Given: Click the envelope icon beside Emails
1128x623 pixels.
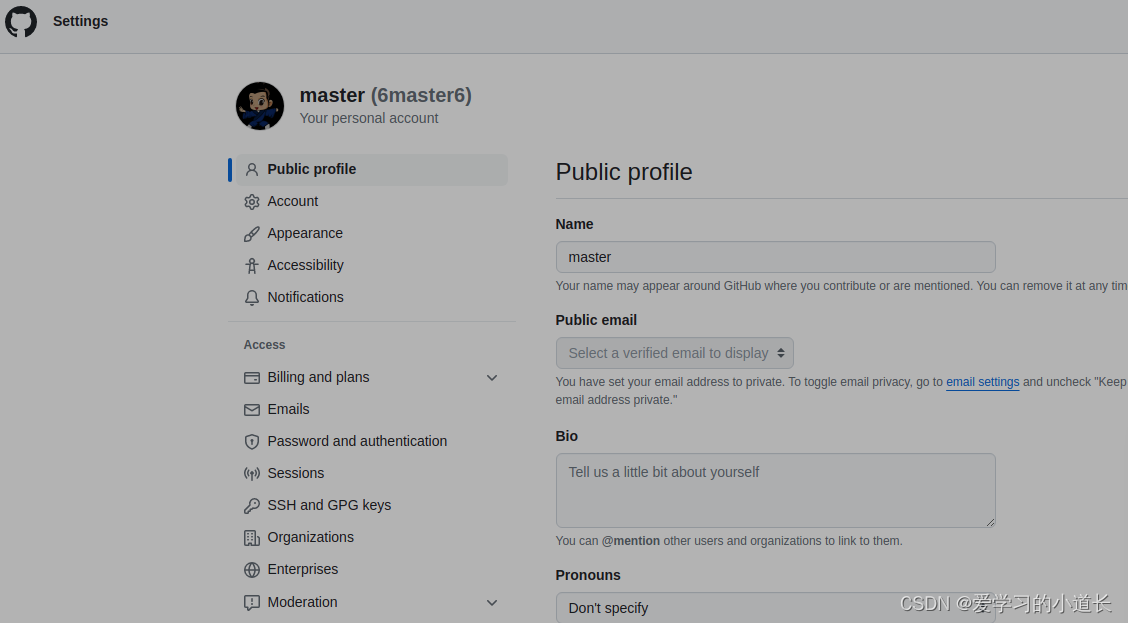Looking at the screenshot, I should (x=252, y=410).
